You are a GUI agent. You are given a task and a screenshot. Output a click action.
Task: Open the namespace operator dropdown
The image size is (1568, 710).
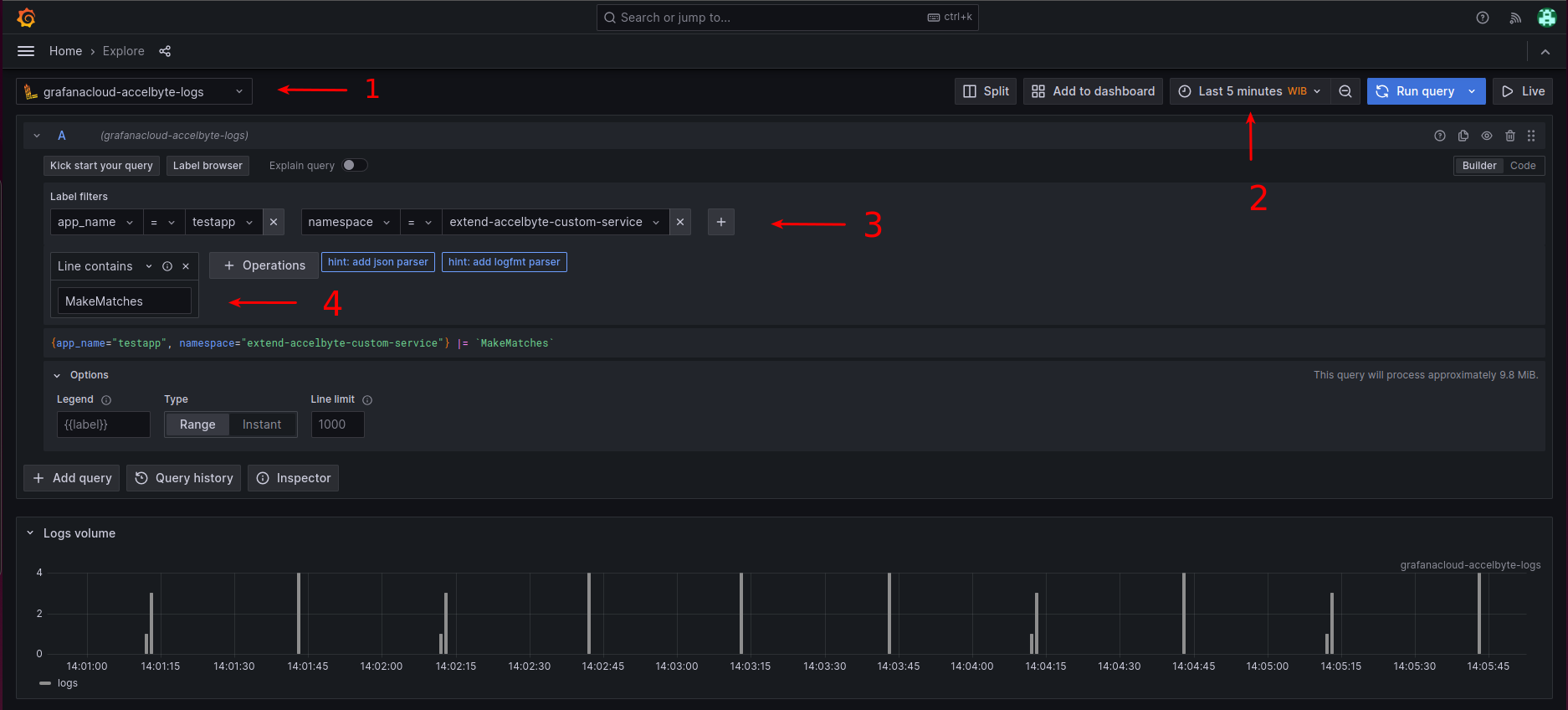click(420, 222)
